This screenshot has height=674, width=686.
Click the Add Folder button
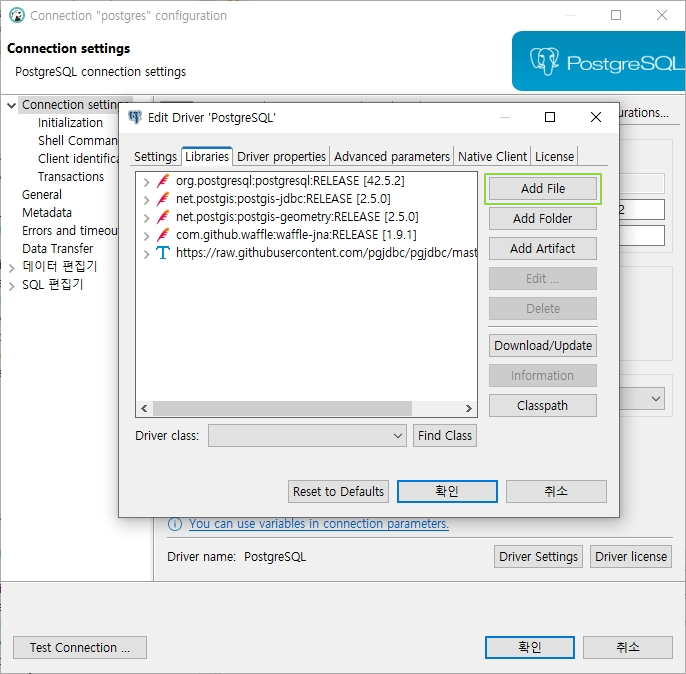click(x=542, y=218)
